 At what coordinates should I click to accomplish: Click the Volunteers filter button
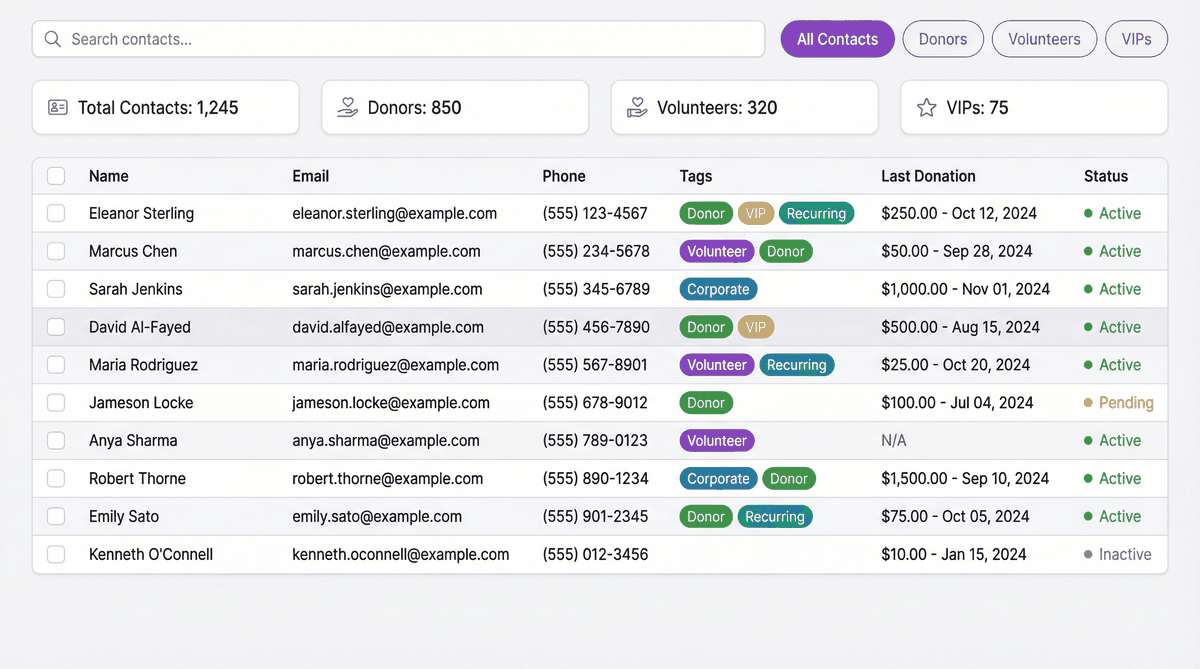click(1044, 38)
